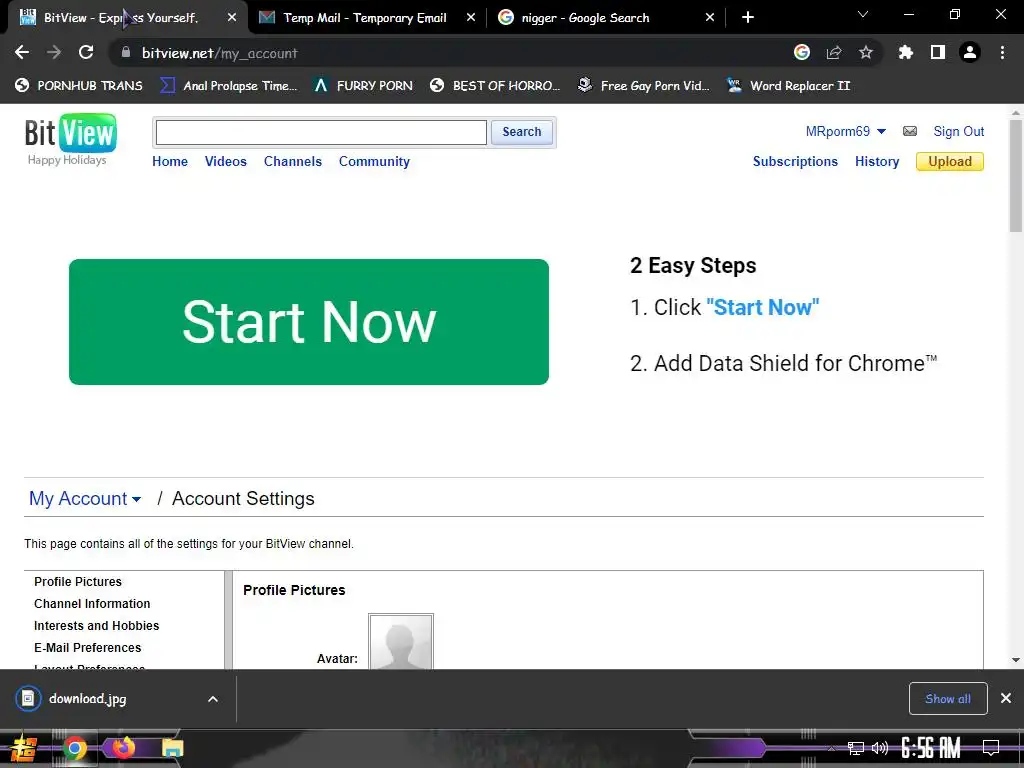Click the Google icon in address bar
Viewport: 1024px width, 768px height.
[802, 53]
